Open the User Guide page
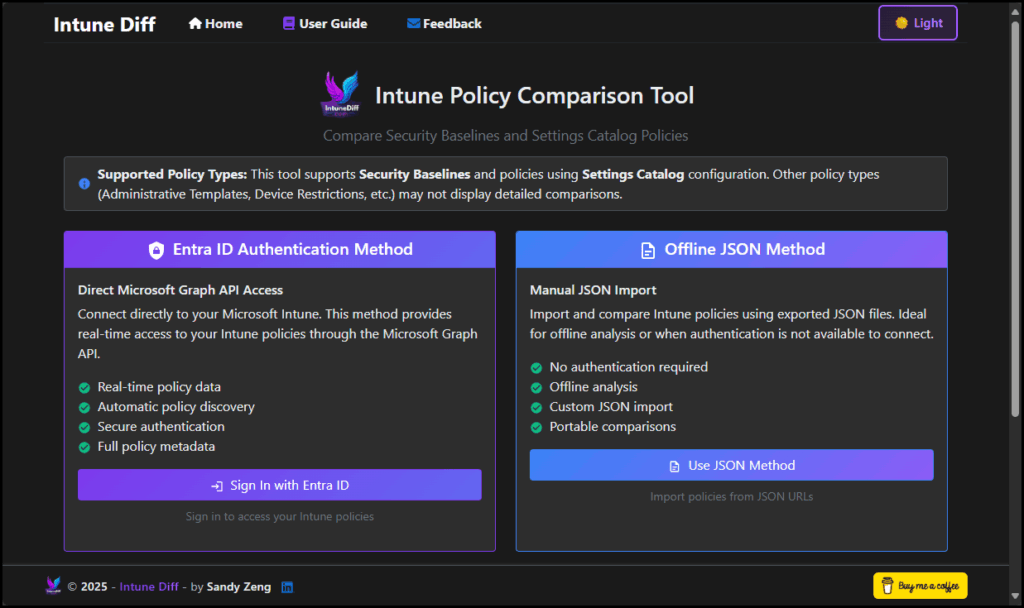Screen dimensions: 1024x608 click(325, 24)
